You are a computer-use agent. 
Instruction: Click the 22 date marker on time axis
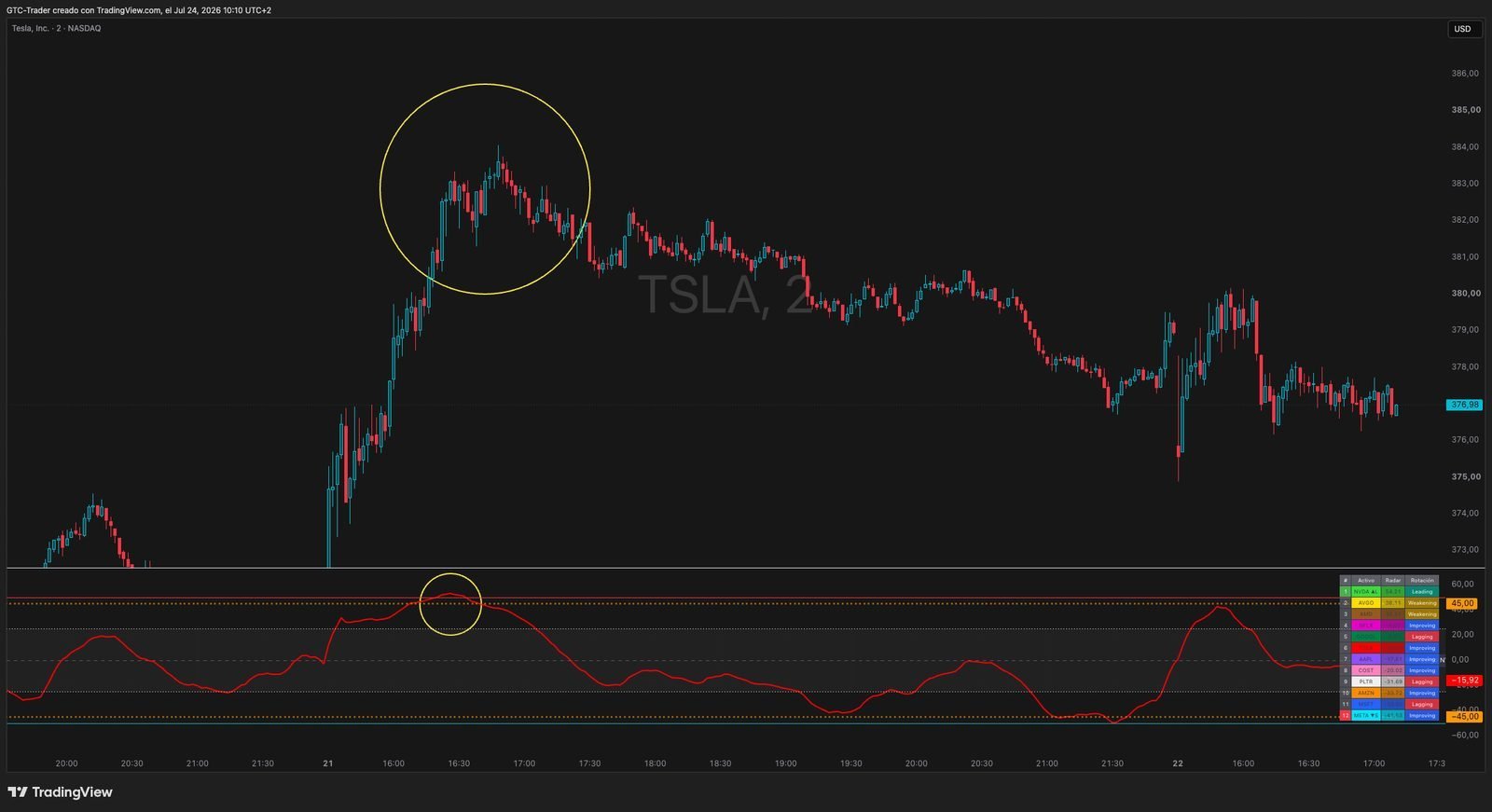pos(1178,764)
